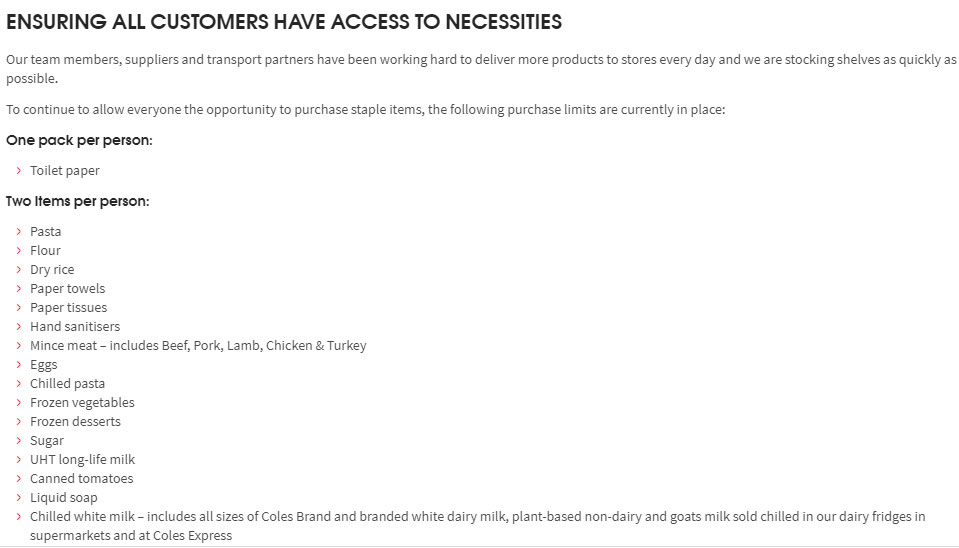The height and width of the screenshot is (548, 959).
Task: Click the chevron bullet beside Dry rice
Action: pyautogui.click(x=18, y=270)
